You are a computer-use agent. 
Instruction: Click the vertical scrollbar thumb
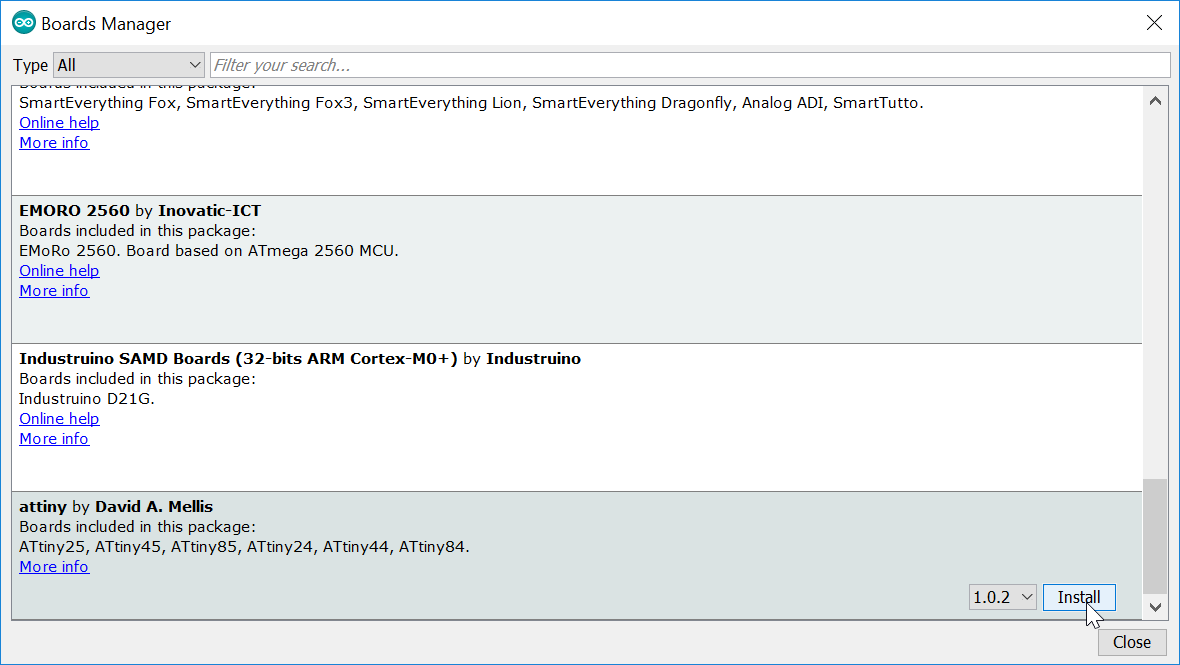1155,536
